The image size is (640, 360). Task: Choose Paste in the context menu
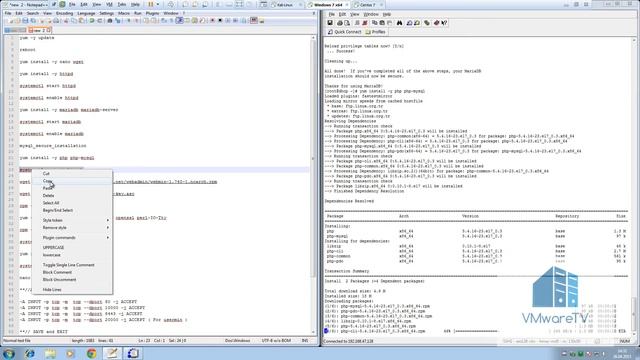pos(47,188)
